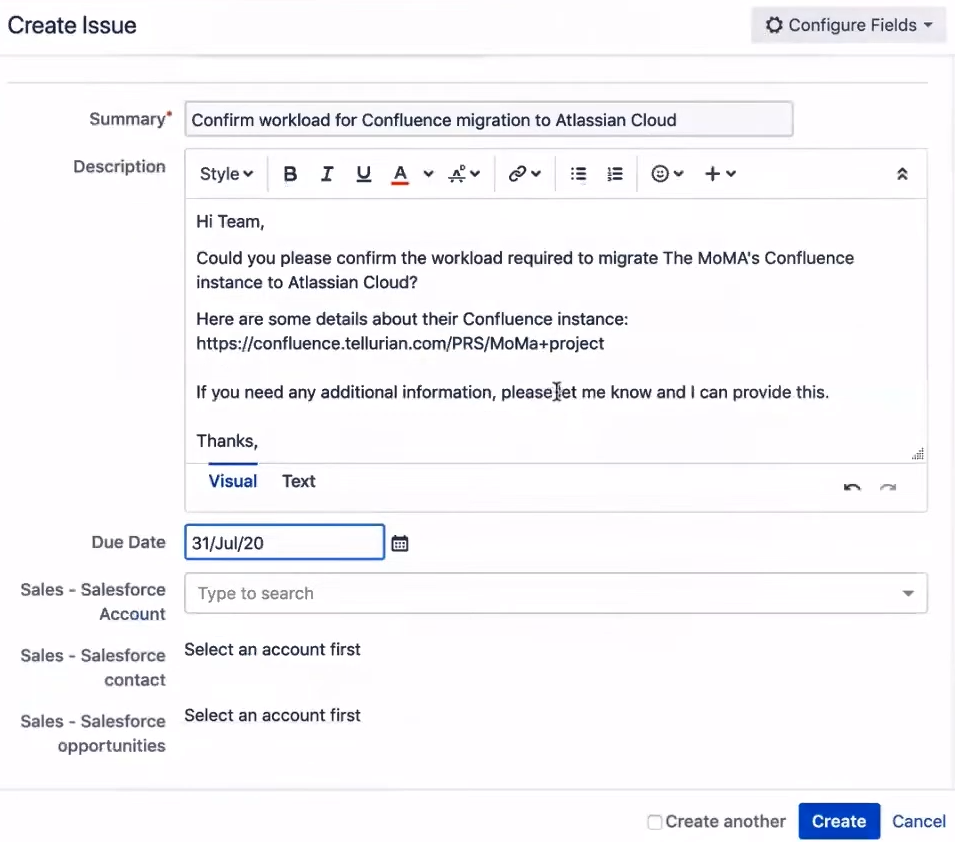This screenshot has height=842, width=955.
Task: Redo the description edit
Action: (888, 487)
